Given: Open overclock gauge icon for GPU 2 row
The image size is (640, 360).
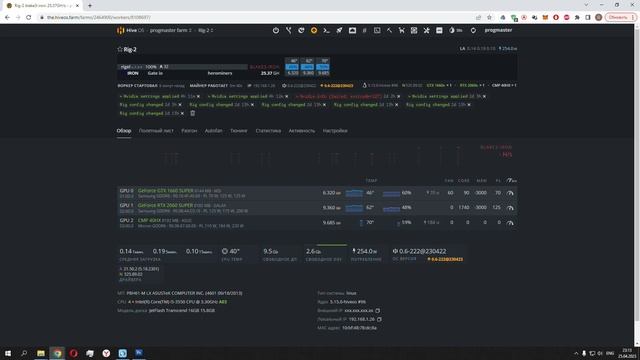Looking at the screenshot, I should point(510,223).
